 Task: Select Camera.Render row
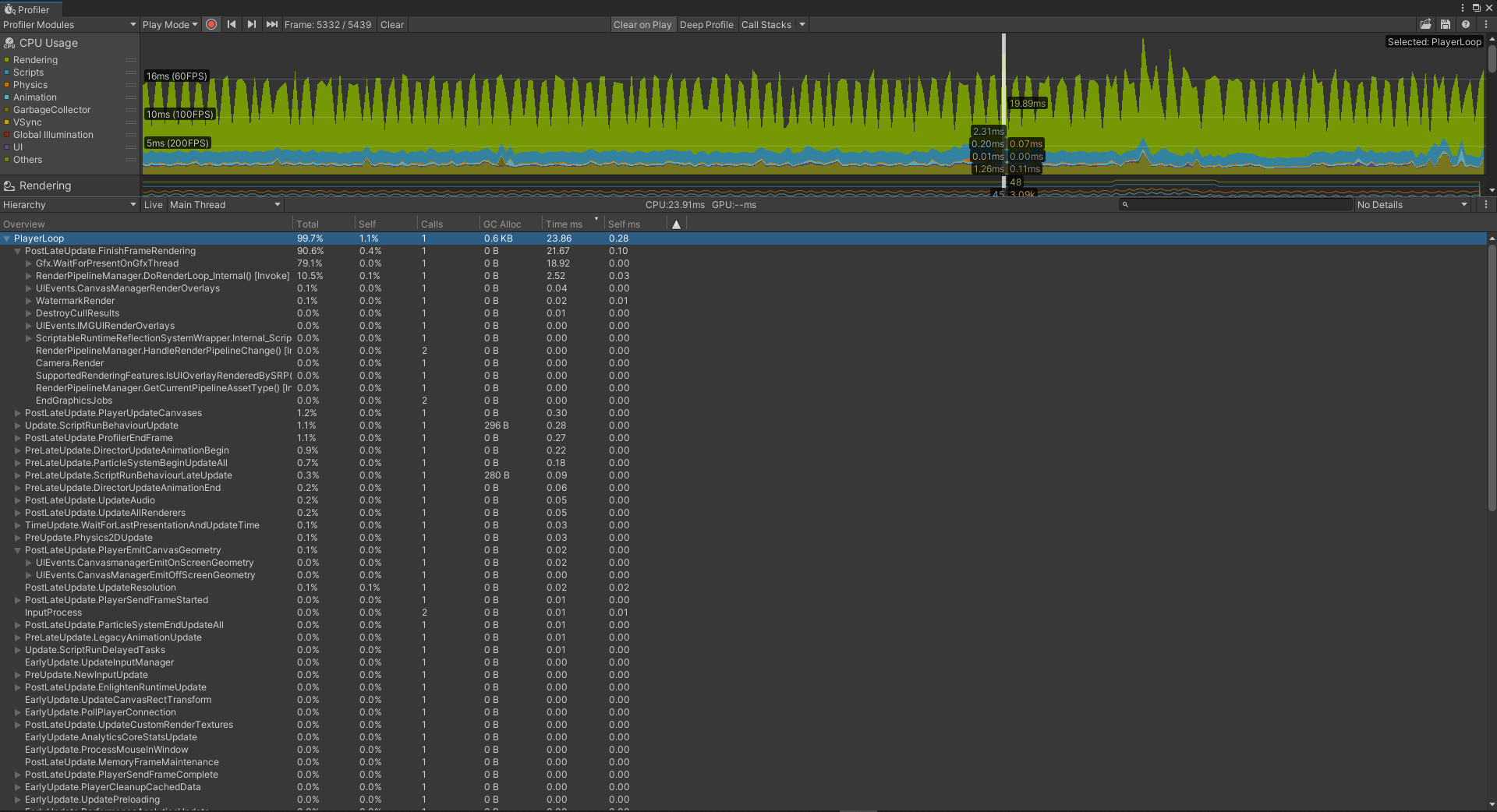pos(744,363)
